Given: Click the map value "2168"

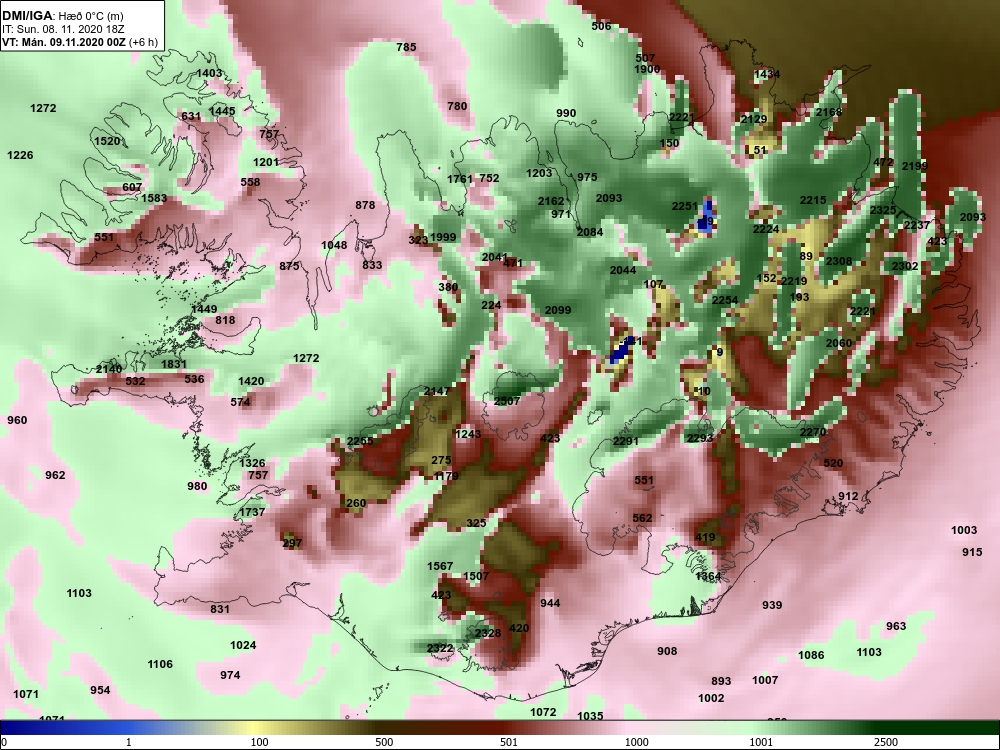Looking at the screenshot, I should click(x=829, y=112).
